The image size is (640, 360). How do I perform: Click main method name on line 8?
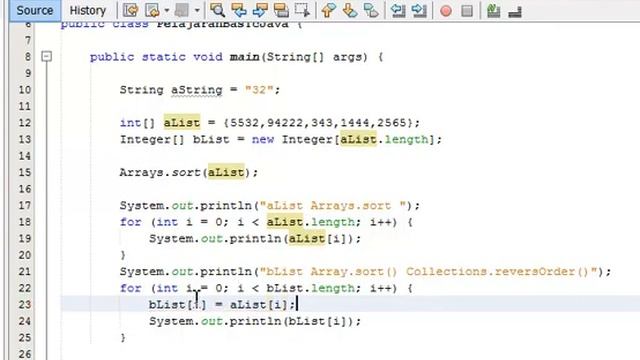[244, 57]
